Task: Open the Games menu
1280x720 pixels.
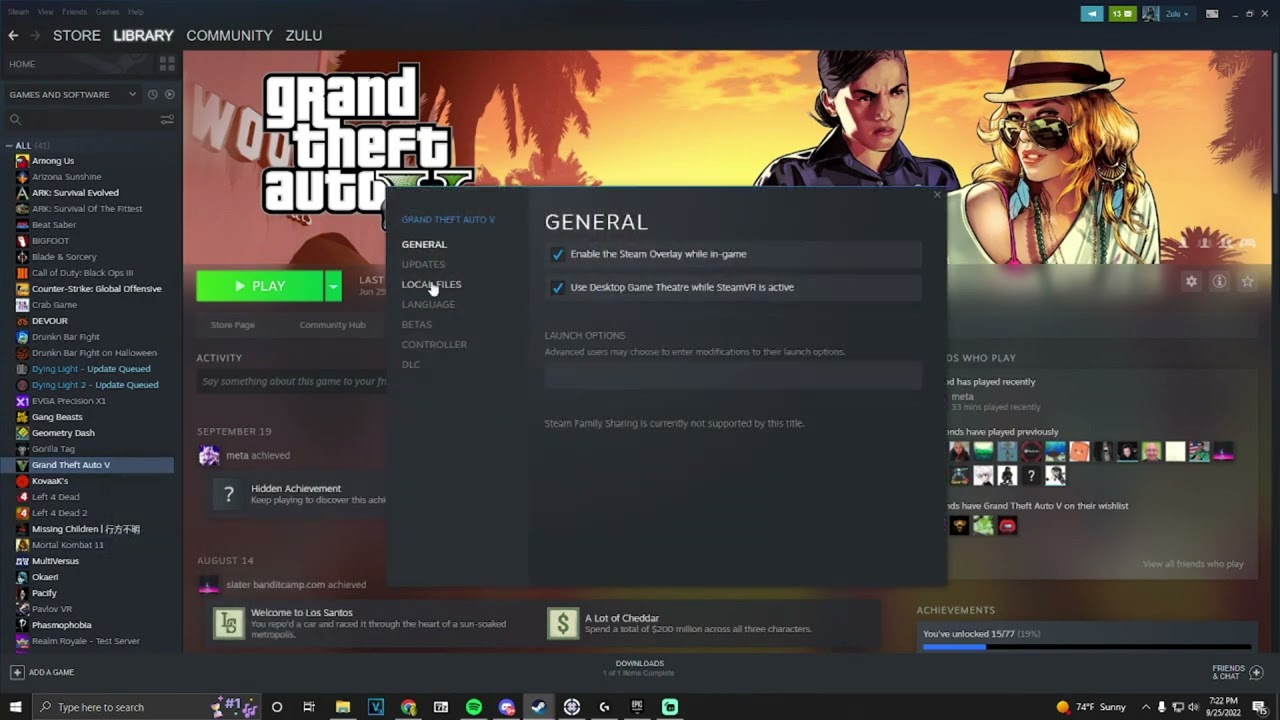Action: pyautogui.click(x=107, y=12)
